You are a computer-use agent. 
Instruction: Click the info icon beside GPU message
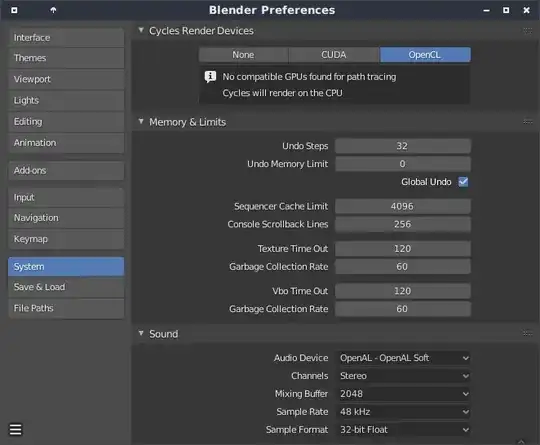click(x=210, y=76)
